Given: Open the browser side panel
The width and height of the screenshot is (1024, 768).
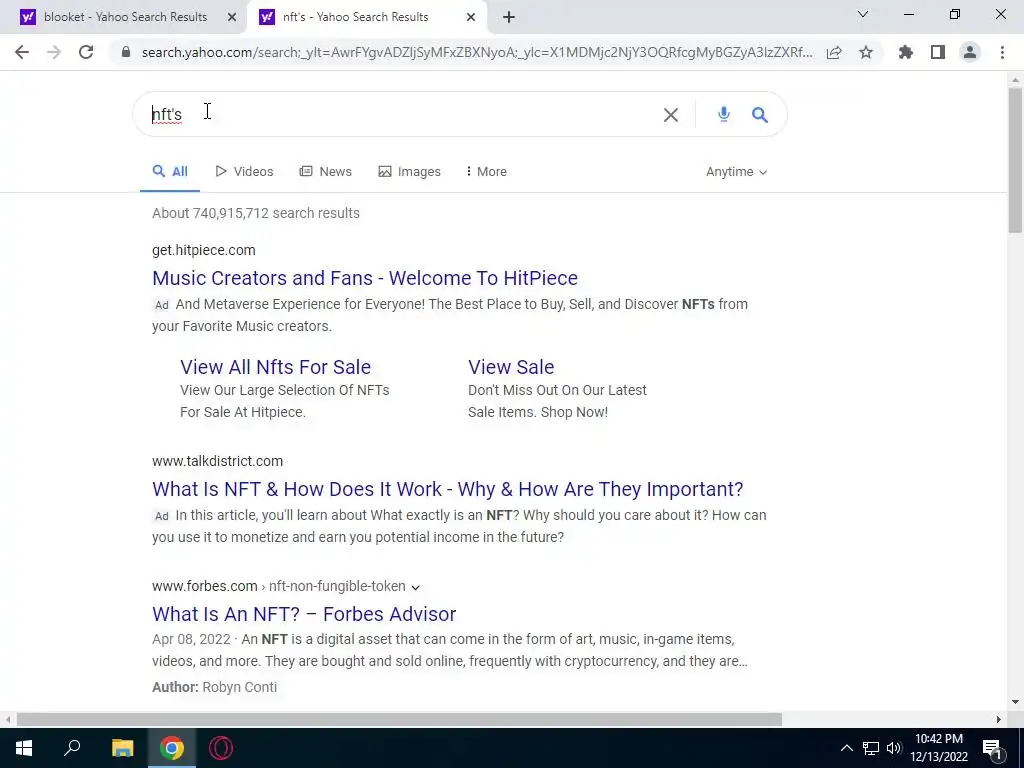Looking at the screenshot, I should click(938, 52).
